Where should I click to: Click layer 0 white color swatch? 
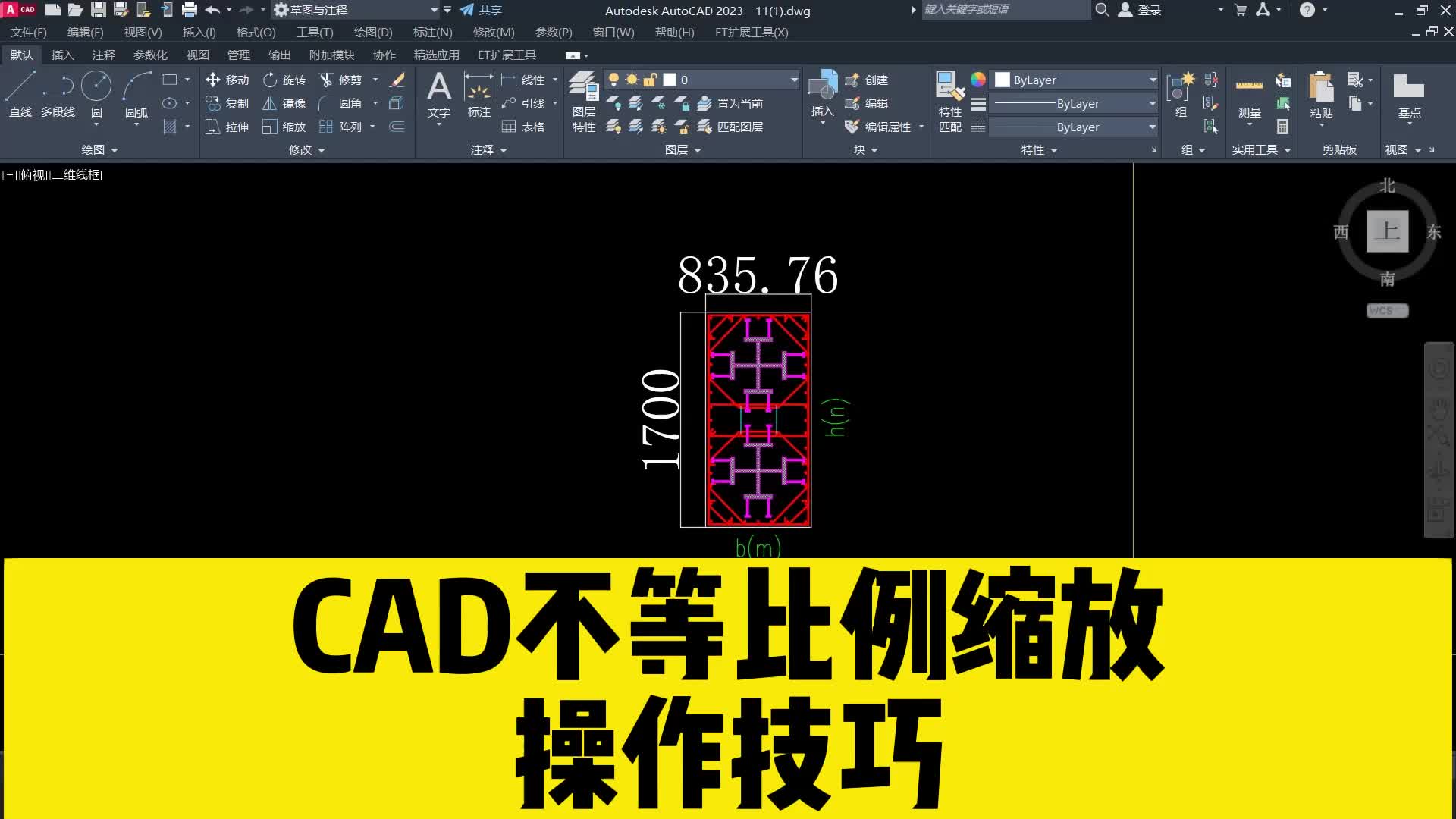(670, 80)
